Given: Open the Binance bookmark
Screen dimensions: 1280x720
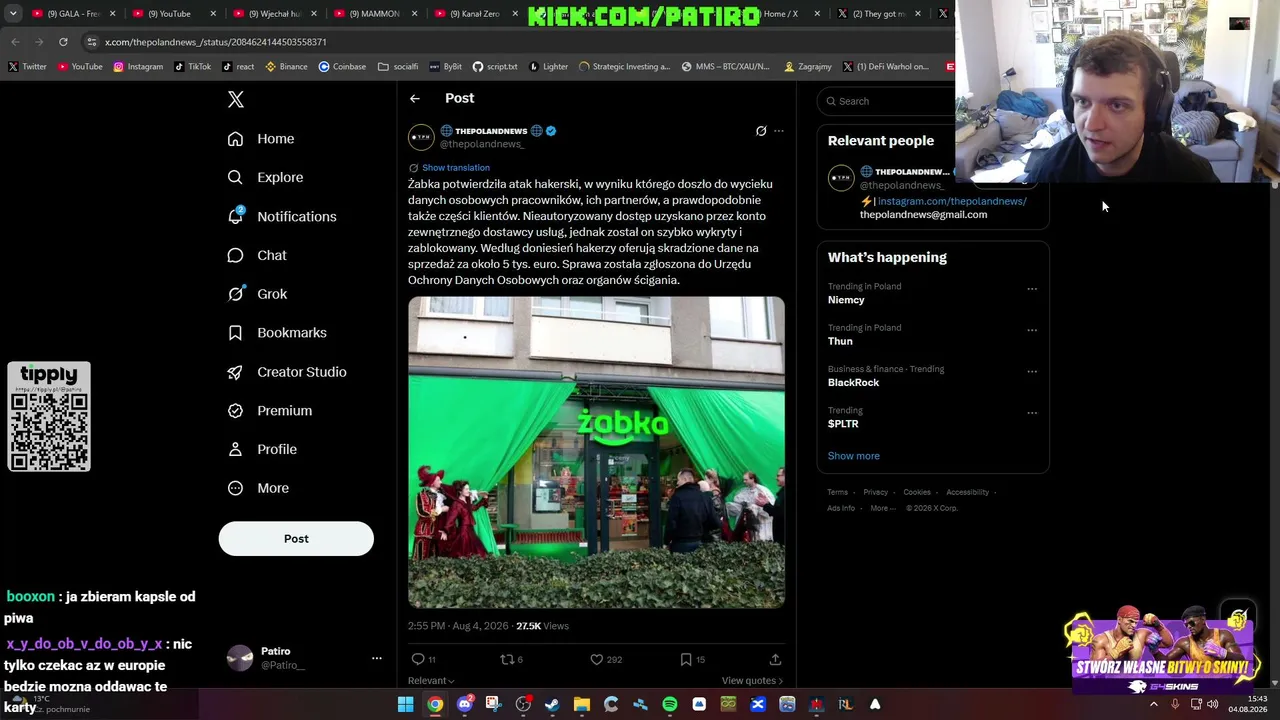Looking at the screenshot, I should coord(286,67).
